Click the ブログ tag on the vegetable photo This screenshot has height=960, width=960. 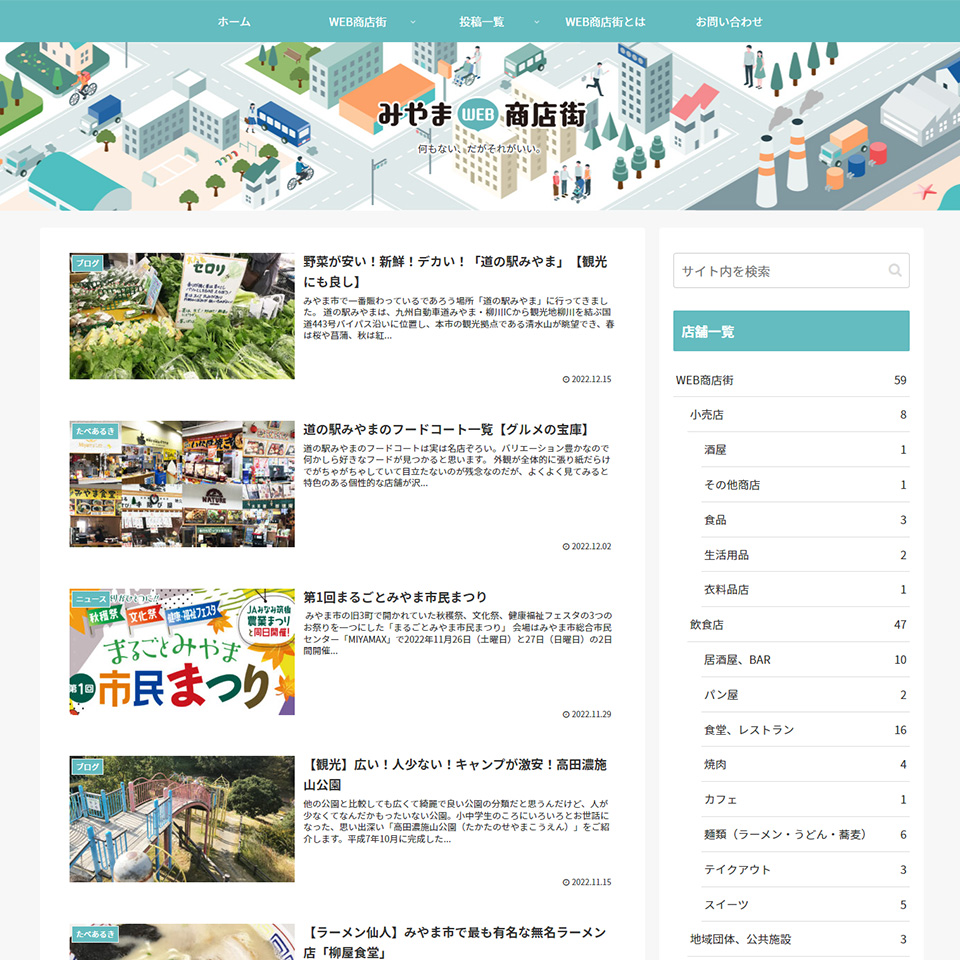click(88, 263)
